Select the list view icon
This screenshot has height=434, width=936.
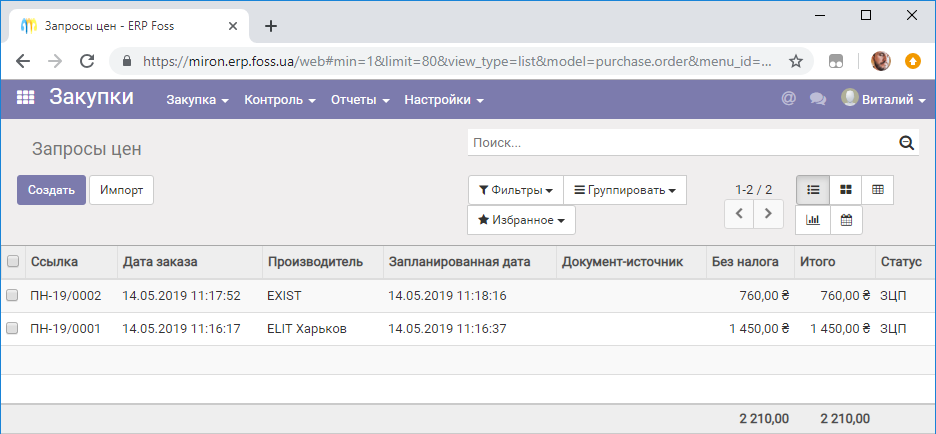click(812, 190)
